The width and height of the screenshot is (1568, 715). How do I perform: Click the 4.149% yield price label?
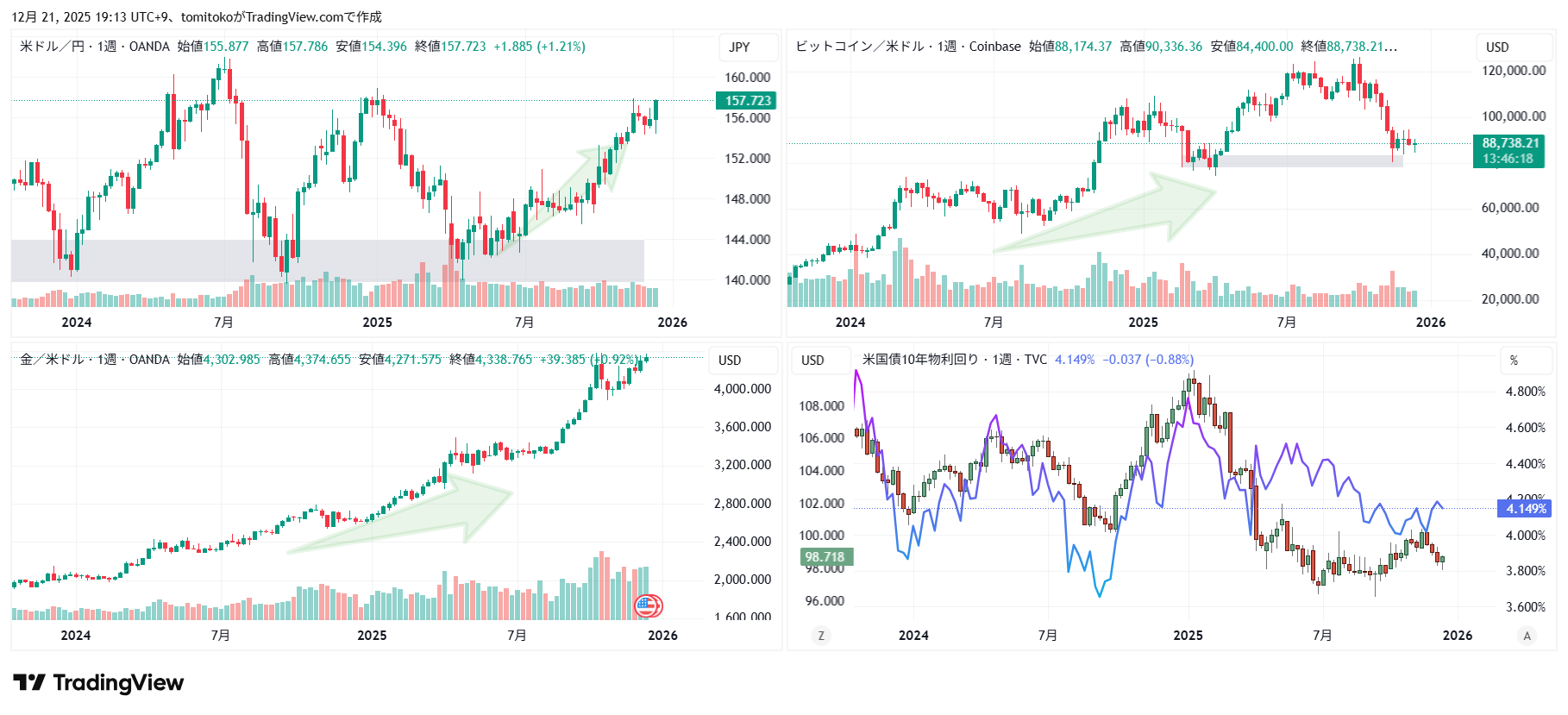click(x=1525, y=509)
